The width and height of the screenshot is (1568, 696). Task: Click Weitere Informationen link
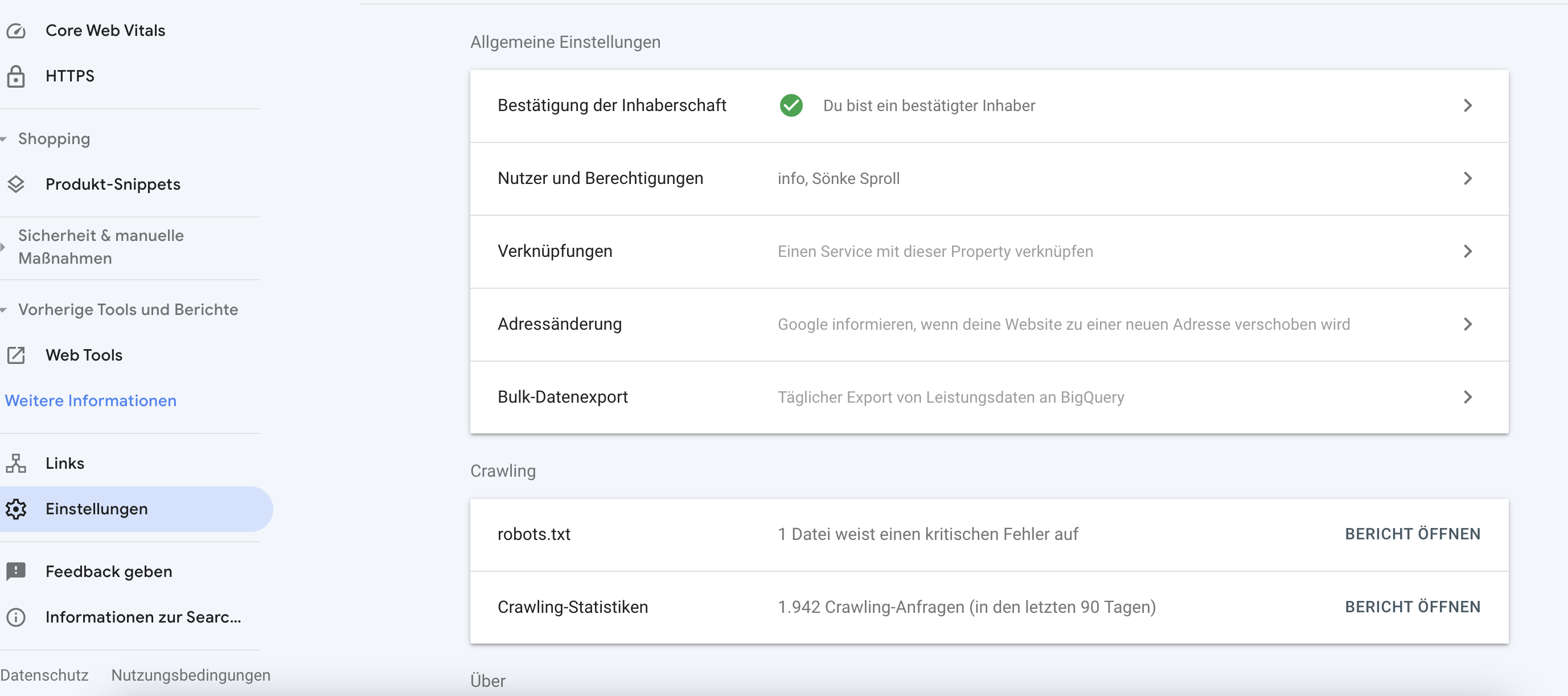[x=91, y=400]
